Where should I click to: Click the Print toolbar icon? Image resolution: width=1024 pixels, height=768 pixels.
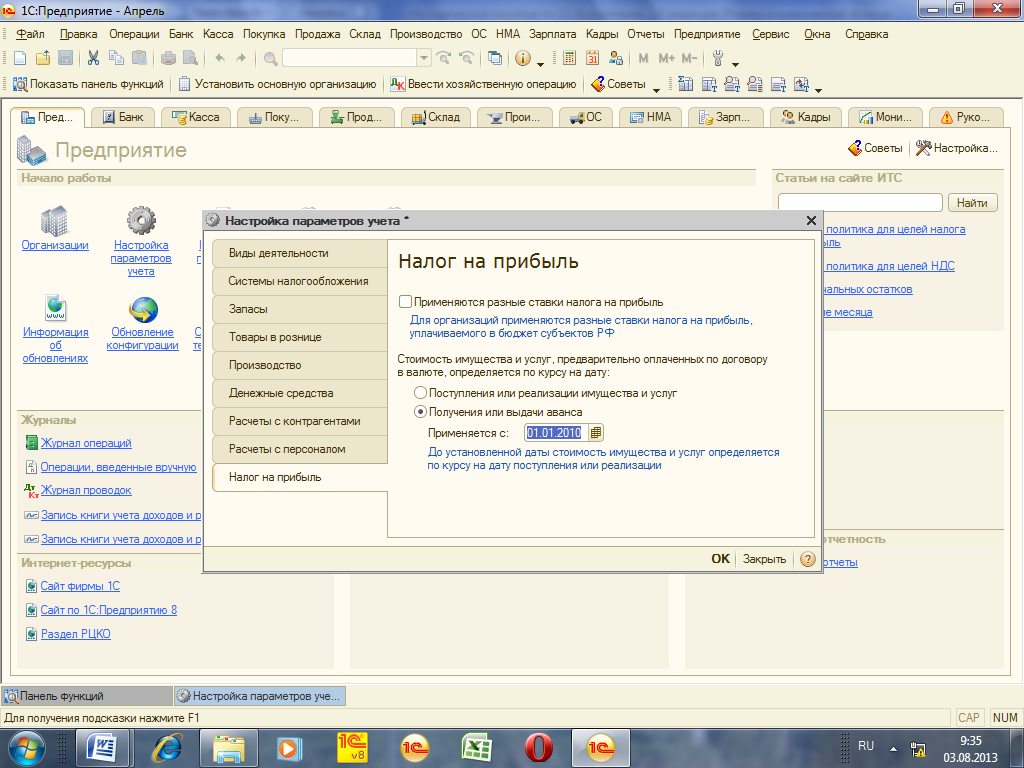(x=168, y=58)
